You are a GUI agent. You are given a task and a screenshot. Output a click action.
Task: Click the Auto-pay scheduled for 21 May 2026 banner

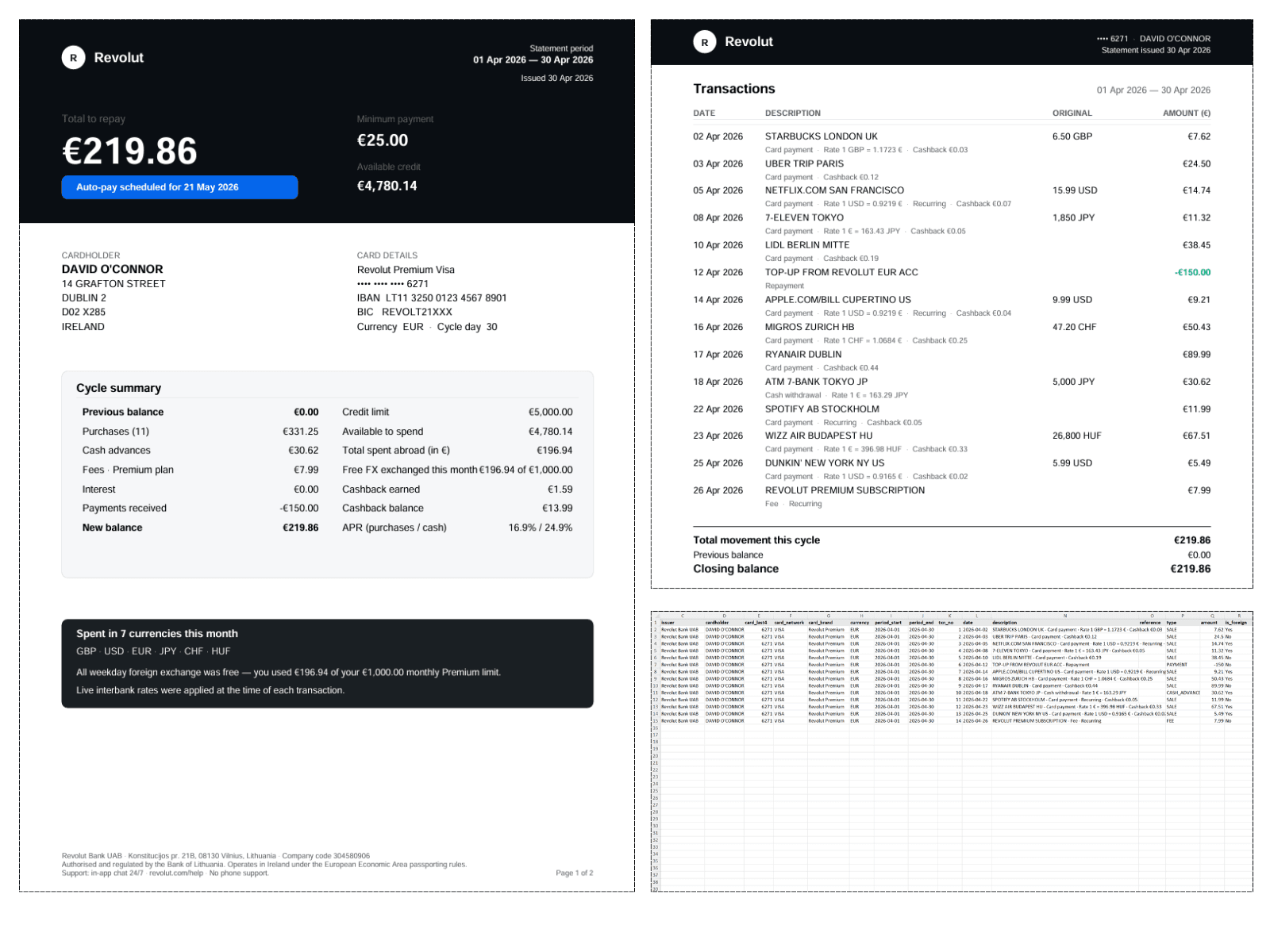(179, 187)
